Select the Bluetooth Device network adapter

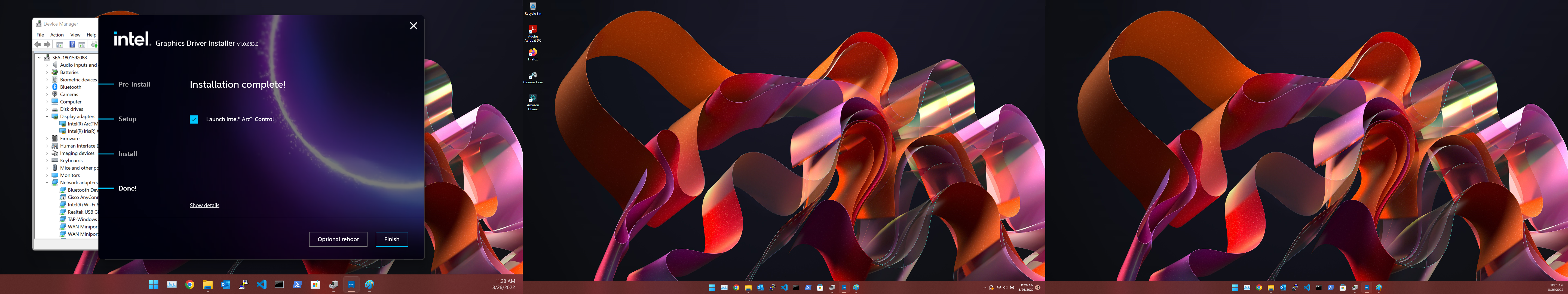78,190
